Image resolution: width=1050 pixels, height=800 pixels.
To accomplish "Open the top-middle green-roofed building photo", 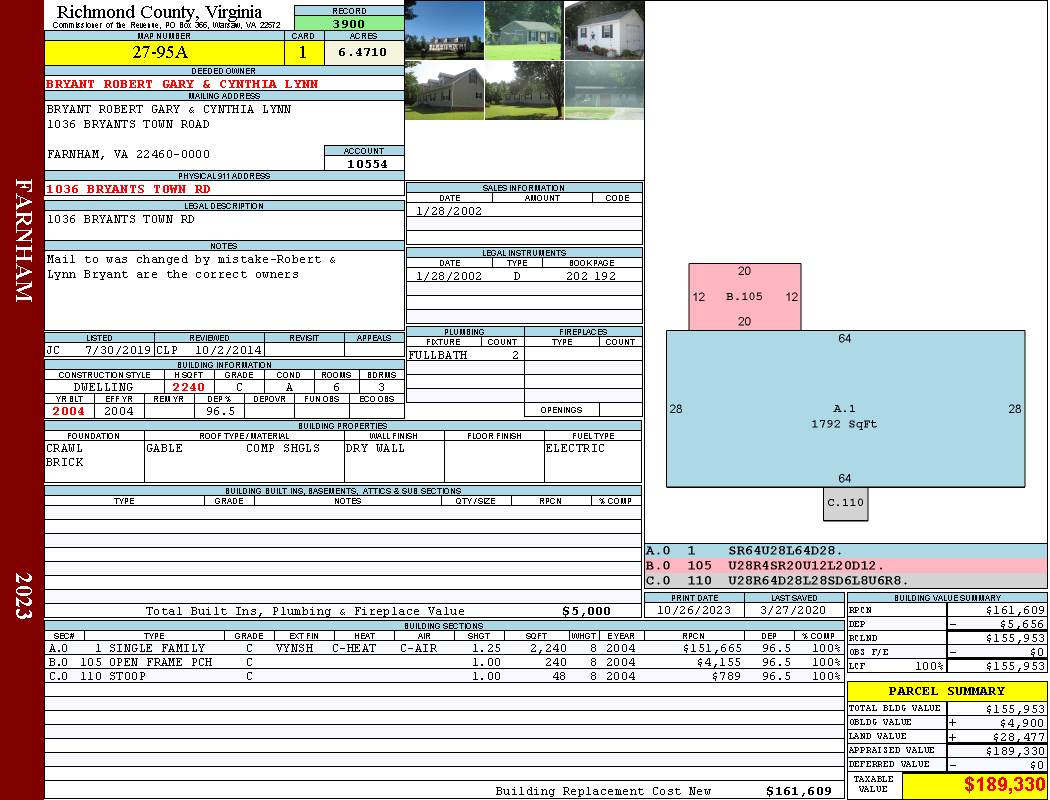I will pos(524,30).
